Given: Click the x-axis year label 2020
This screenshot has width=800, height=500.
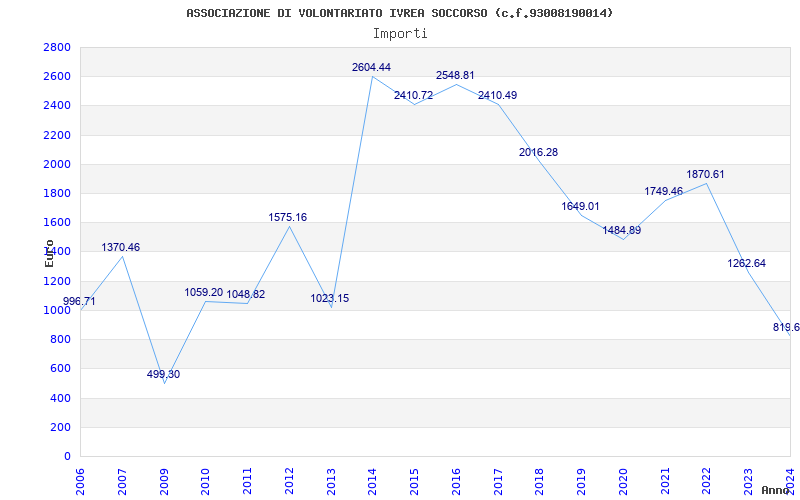Looking at the screenshot, I should point(623,481).
